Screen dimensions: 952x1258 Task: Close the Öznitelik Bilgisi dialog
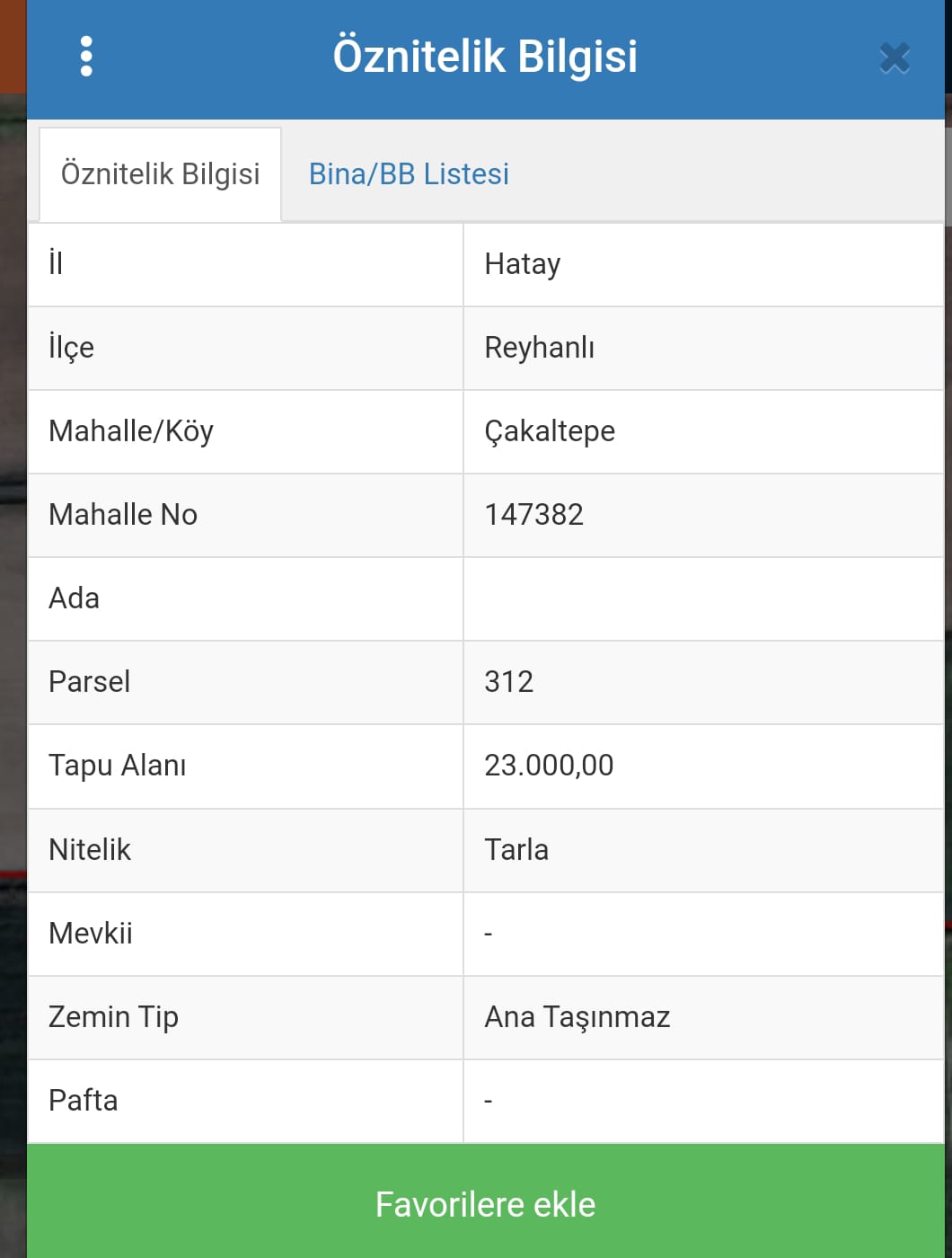895,58
